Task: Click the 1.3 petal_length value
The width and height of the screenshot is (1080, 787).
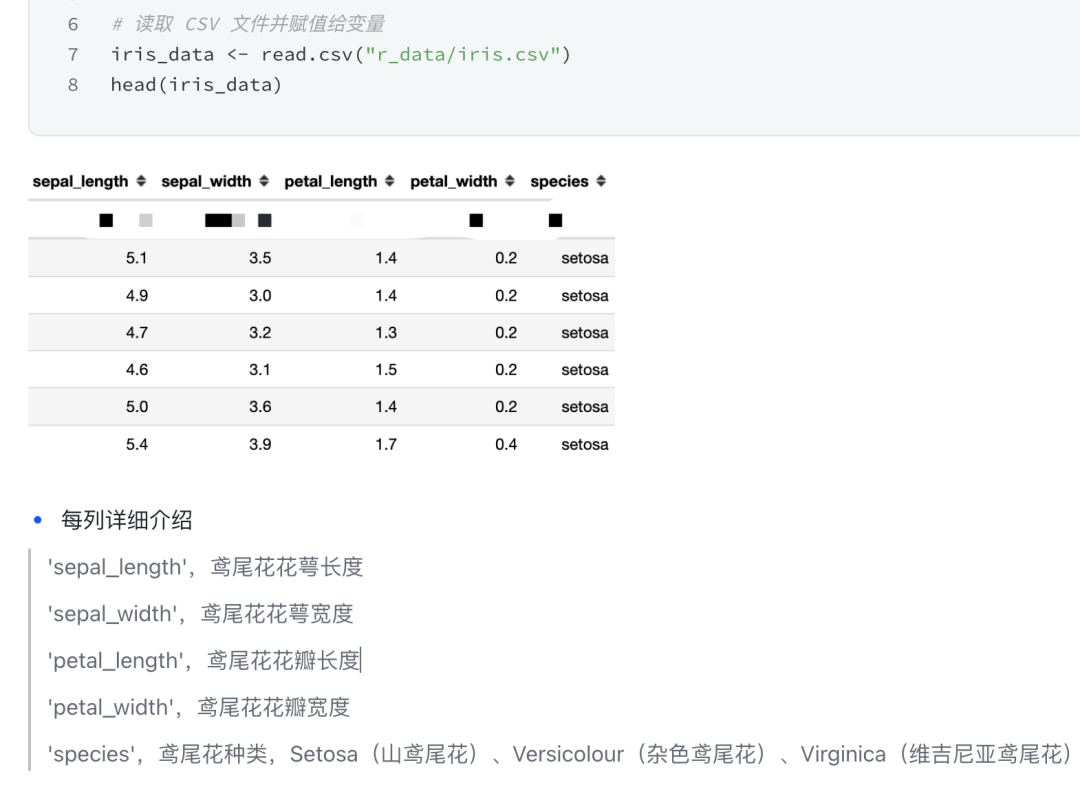Action: click(386, 333)
